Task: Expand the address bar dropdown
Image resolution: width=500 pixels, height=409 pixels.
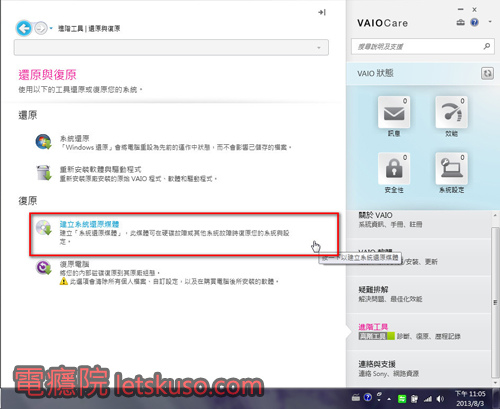Action: [x=319, y=48]
